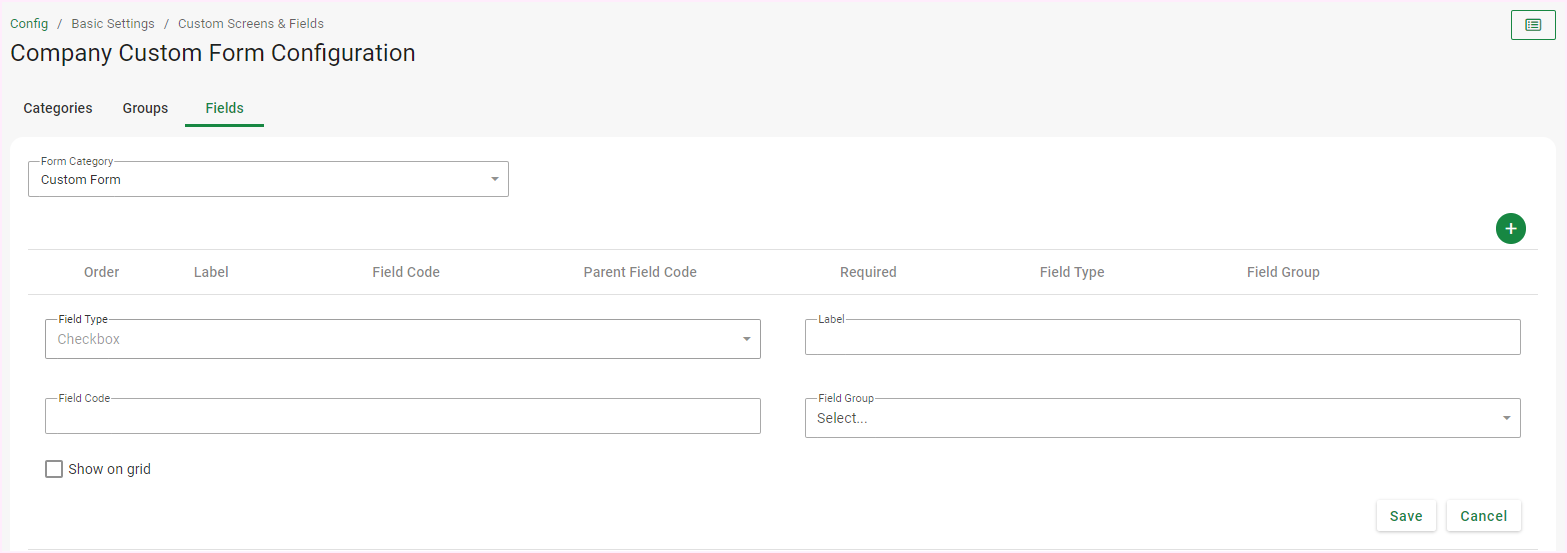Focus the Label text input
Image resolution: width=1567 pixels, height=553 pixels.
coord(1162,338)
